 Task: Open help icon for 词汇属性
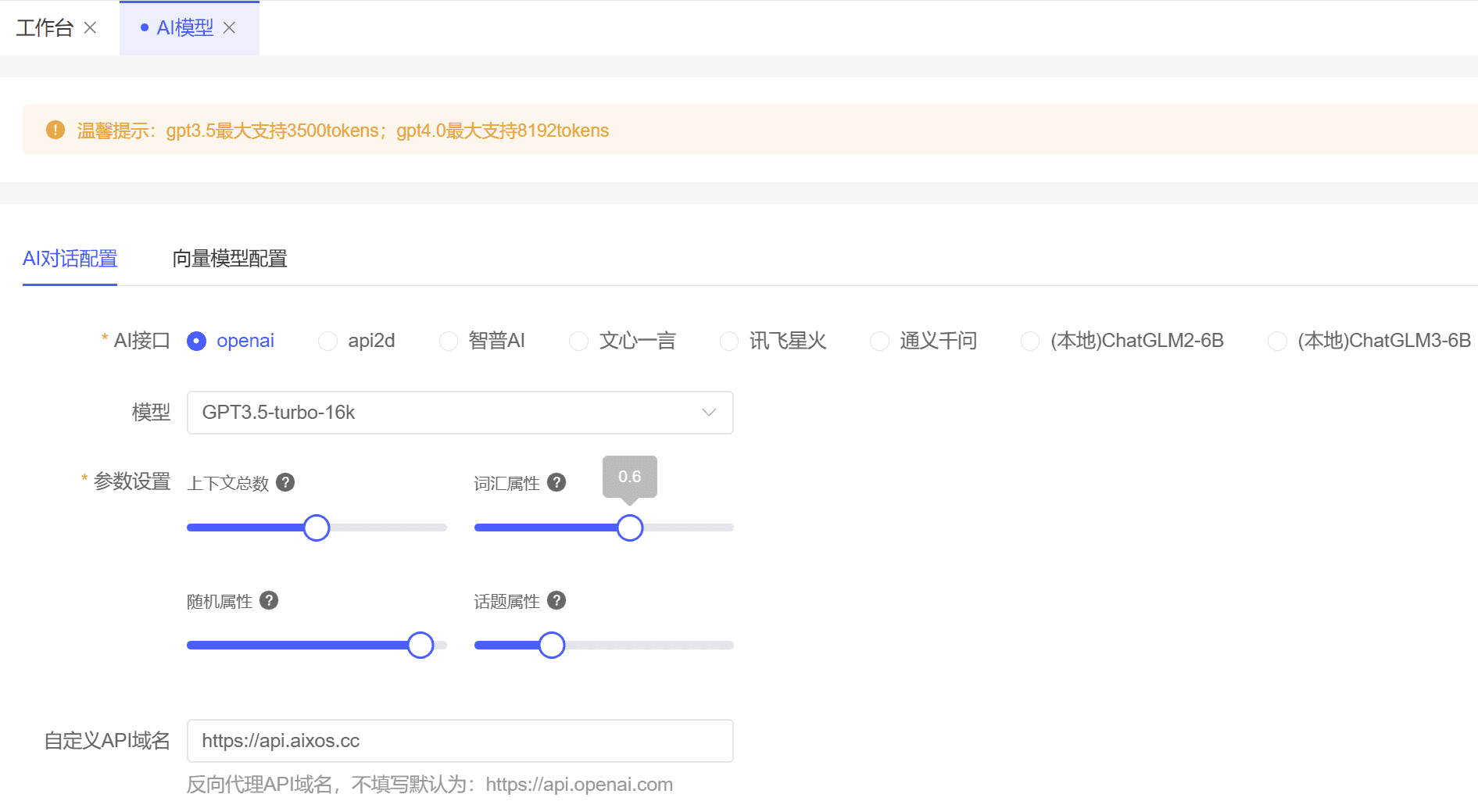pos(556,482)
